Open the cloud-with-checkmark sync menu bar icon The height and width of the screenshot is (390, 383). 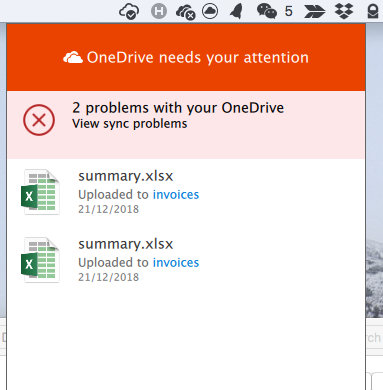(129, 11)
